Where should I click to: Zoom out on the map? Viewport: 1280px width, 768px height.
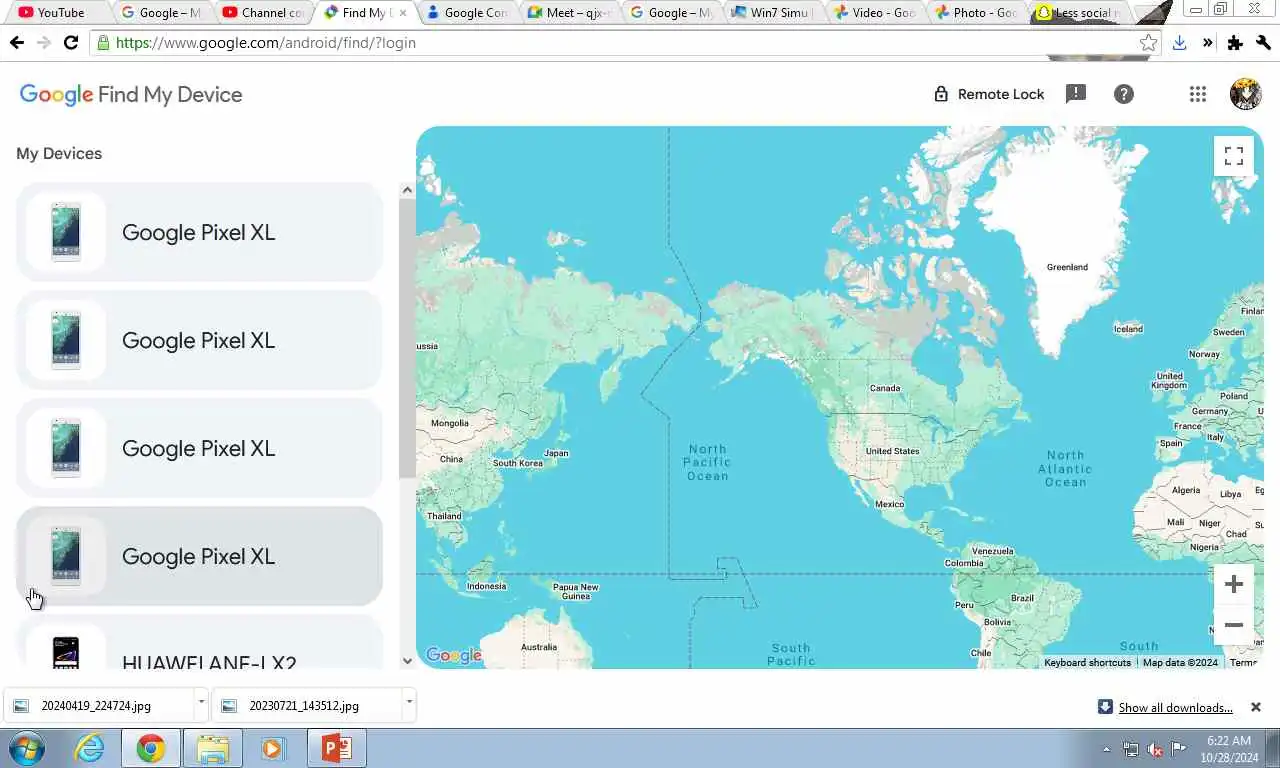pos(1234,625)
